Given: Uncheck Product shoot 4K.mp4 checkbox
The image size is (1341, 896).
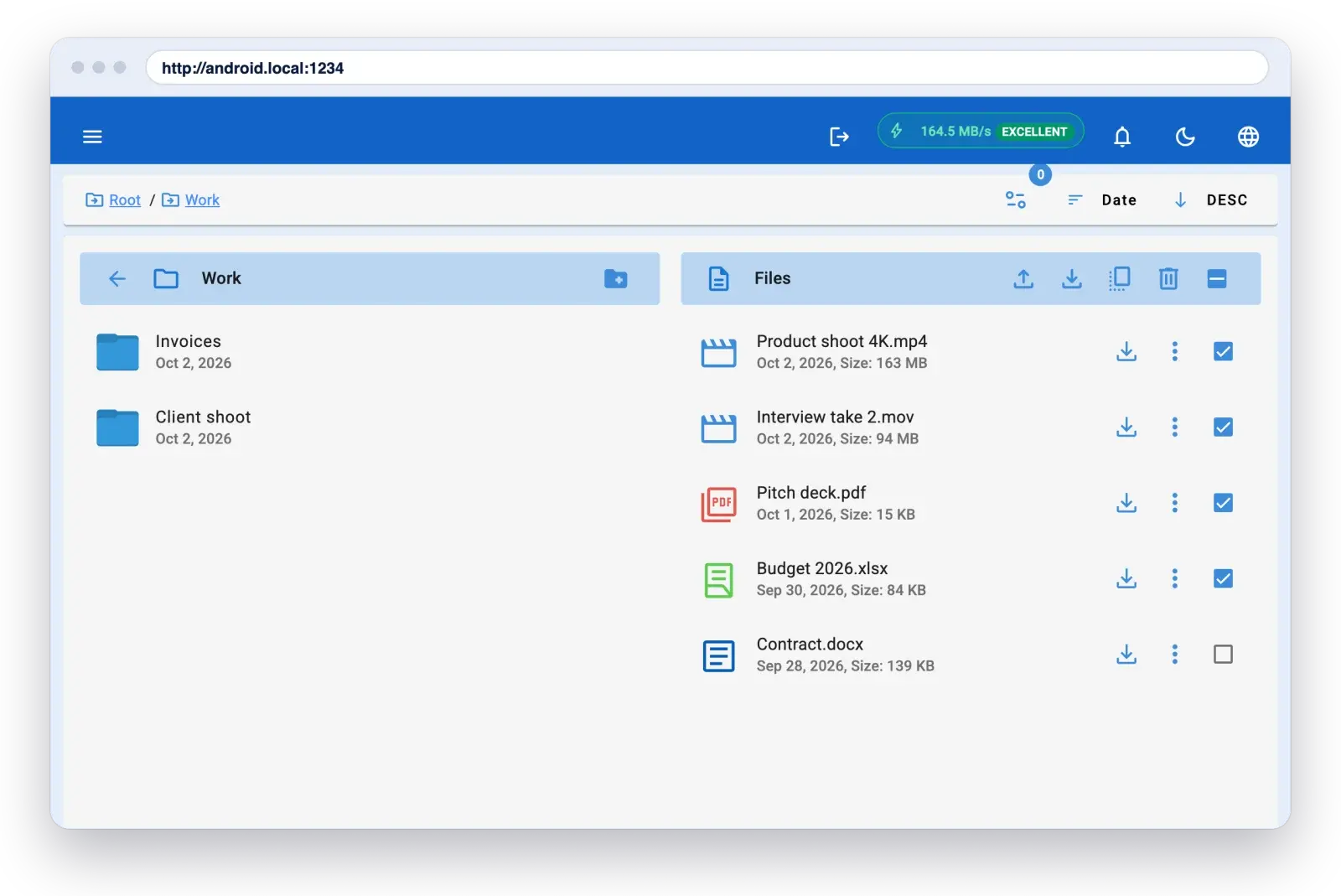Looking at the screenshot, I should click(x=1223, y=351).
